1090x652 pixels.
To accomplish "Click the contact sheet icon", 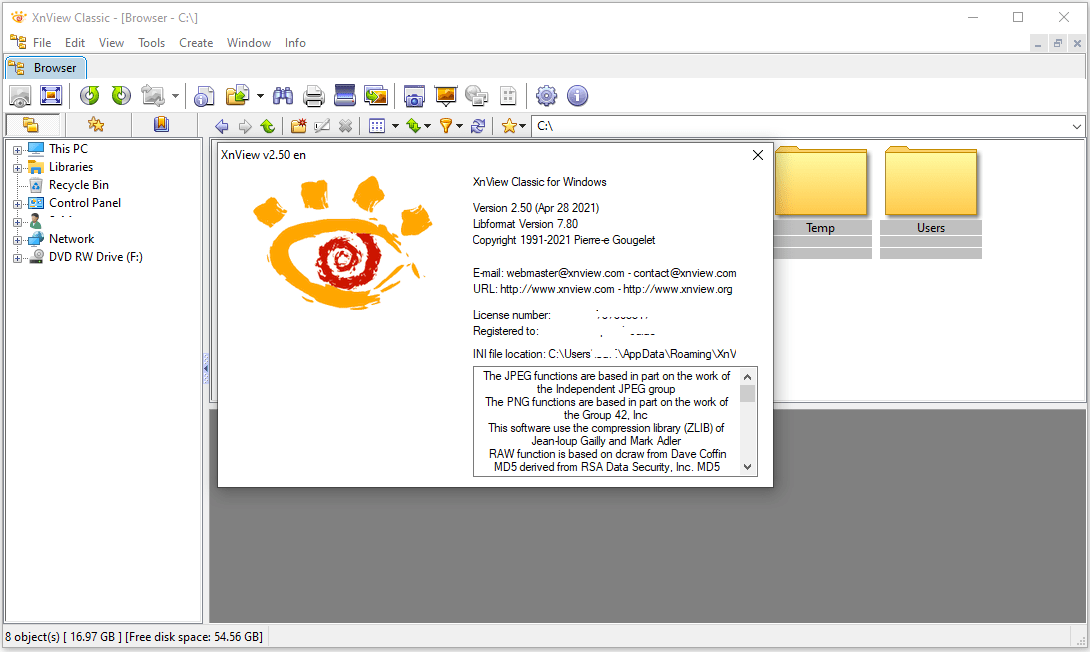I will (508, 96).
